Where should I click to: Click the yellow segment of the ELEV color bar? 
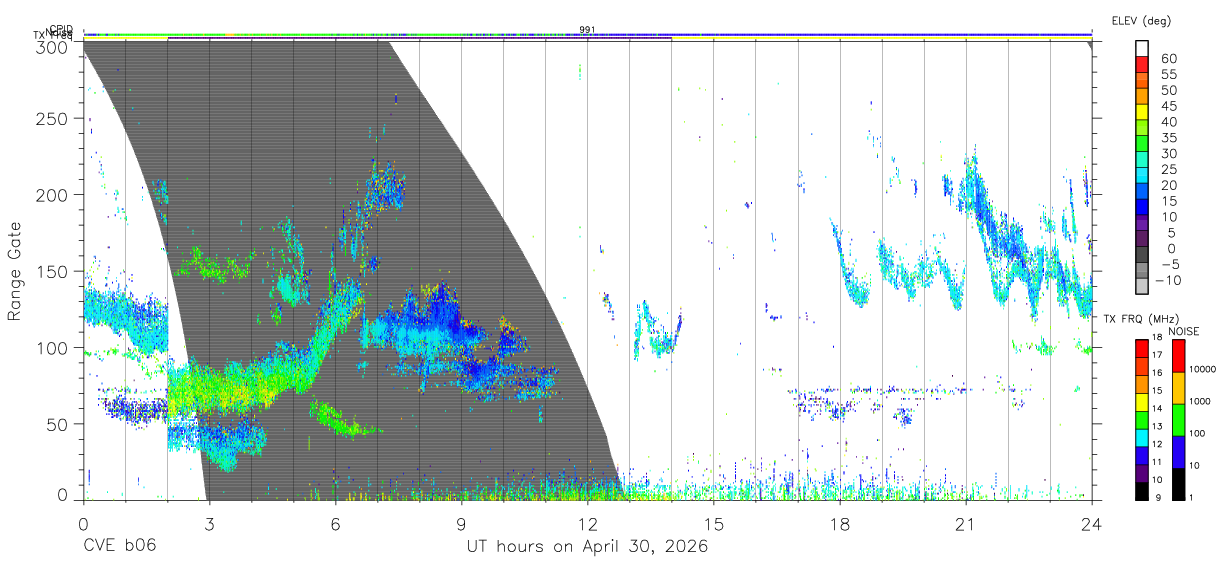tap(1141, 114)
